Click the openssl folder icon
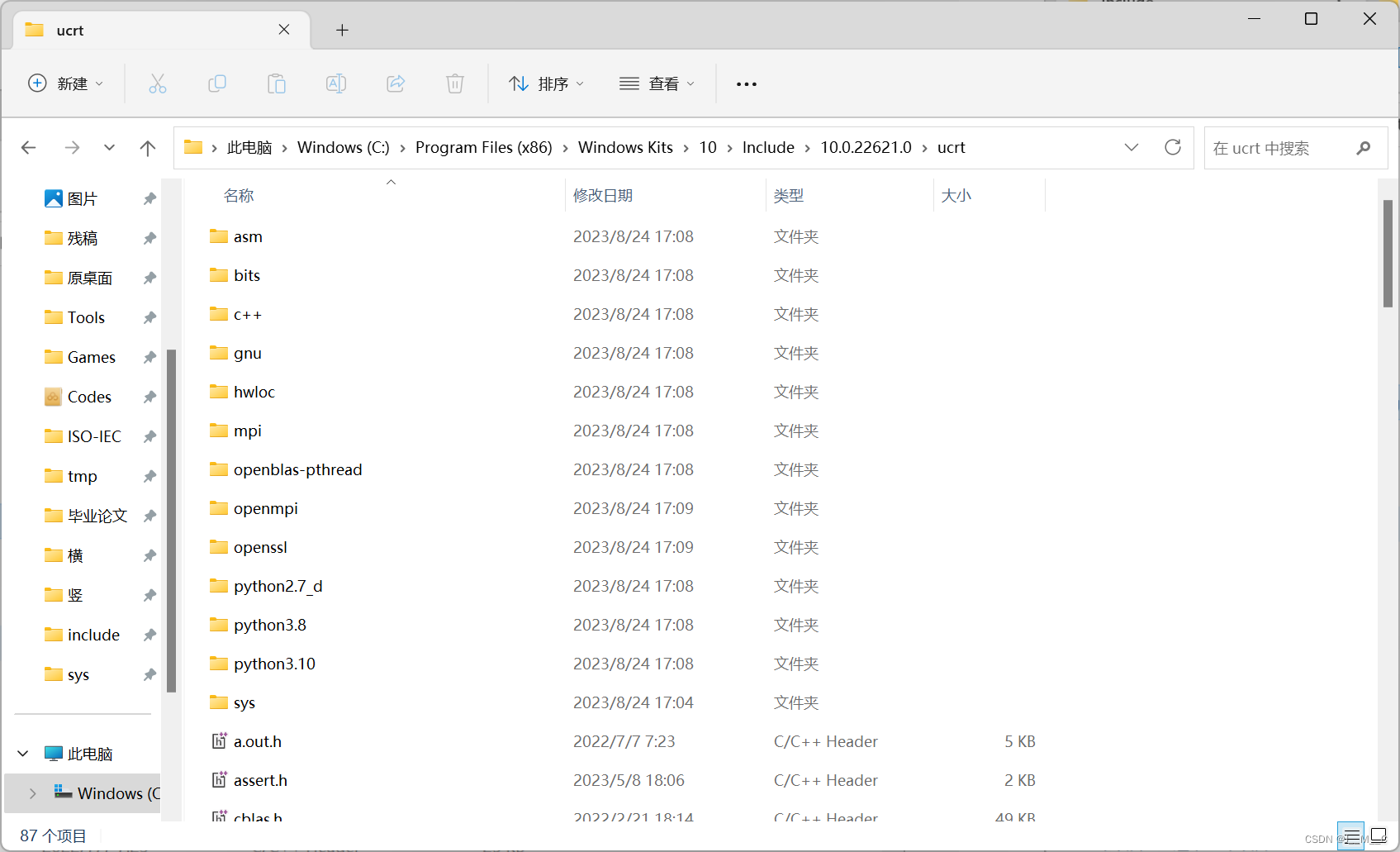1400x852 pixels. [x=219, y=547]
